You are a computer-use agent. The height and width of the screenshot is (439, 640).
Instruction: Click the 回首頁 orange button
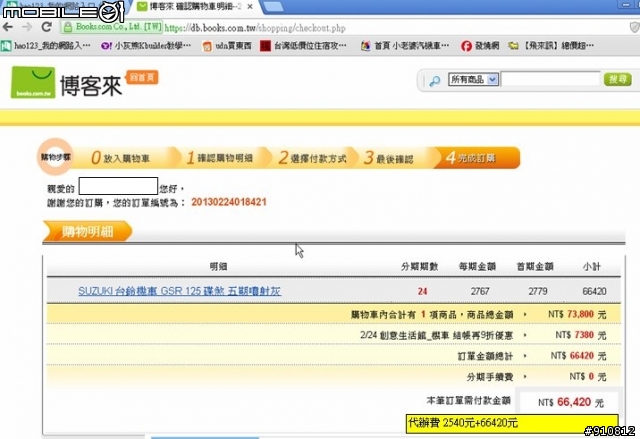click(142, 78)
